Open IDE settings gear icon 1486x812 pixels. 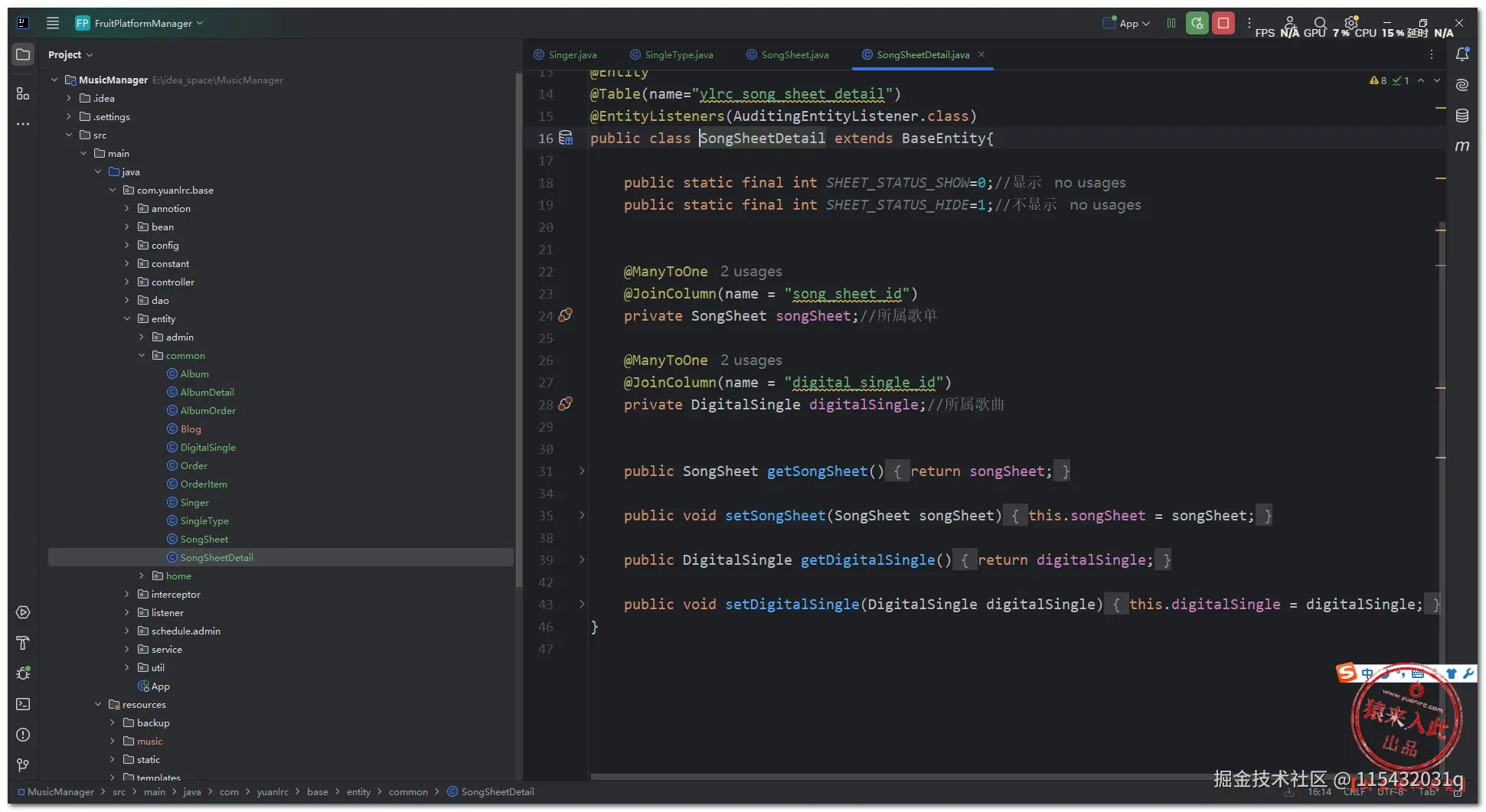click(x=1351, y=23)
